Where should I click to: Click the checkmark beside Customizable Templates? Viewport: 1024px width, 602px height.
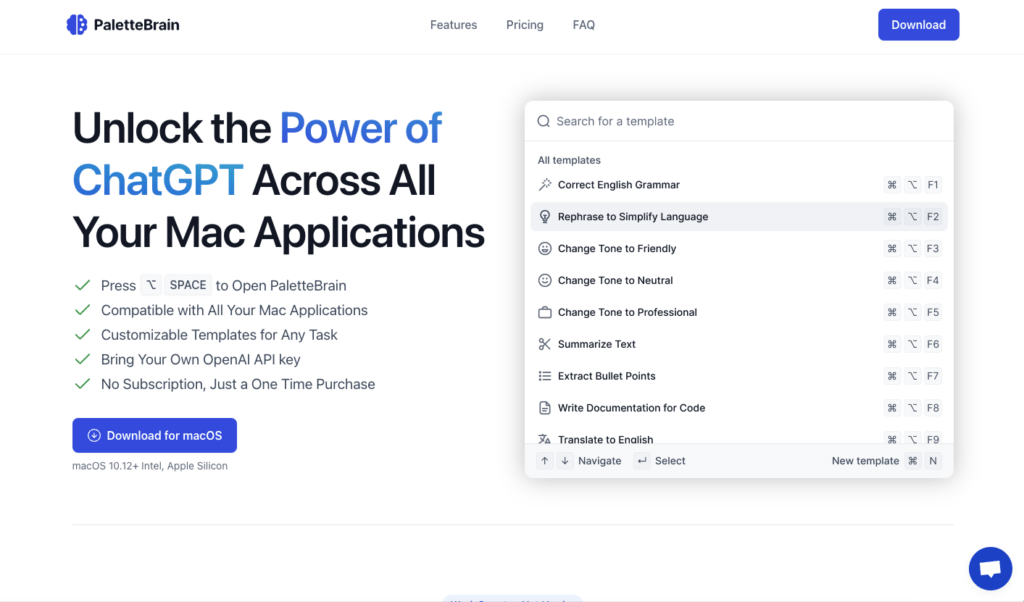[82, 335]
